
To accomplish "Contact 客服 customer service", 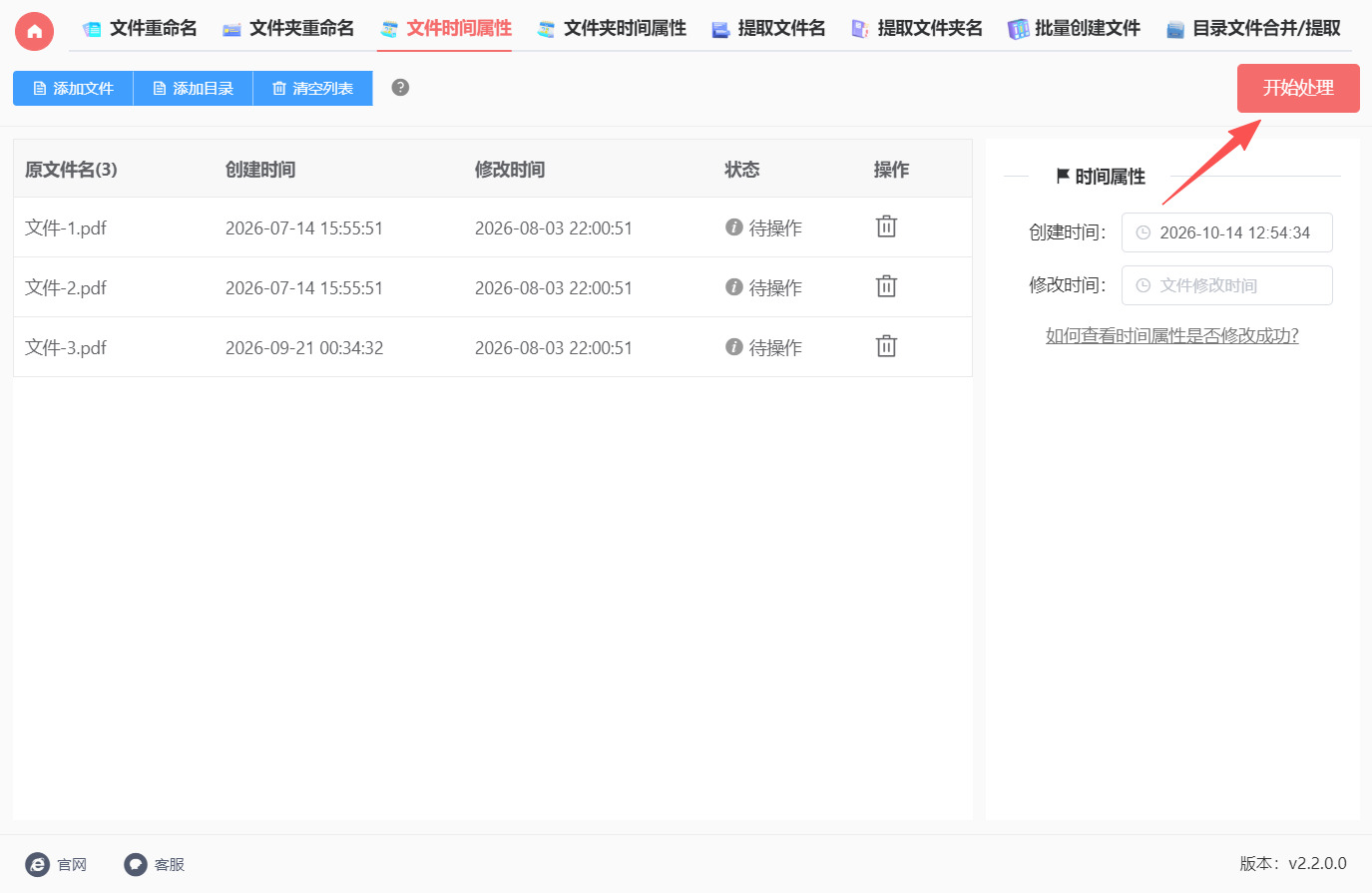I will point(155,864).
